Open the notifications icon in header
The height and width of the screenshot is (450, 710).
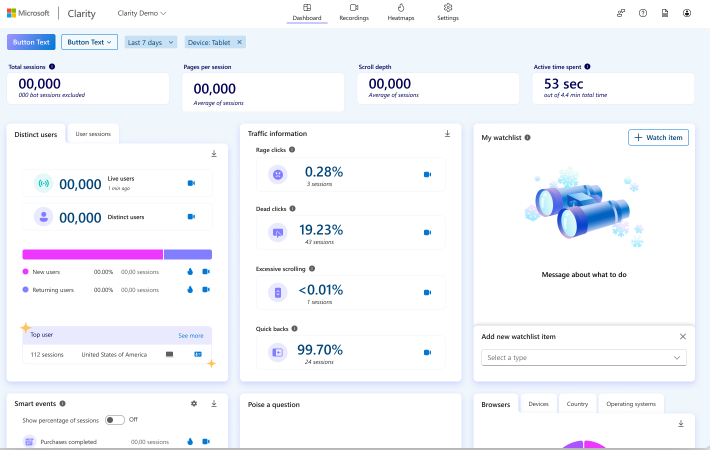(x=665, y=13)
